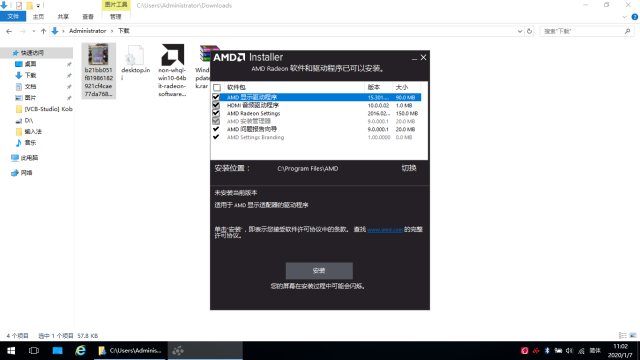640x360 pixels.
Task: Uncheck the HDMI 音频驱动程序 checkbox
Action: (x=216, y=105)
